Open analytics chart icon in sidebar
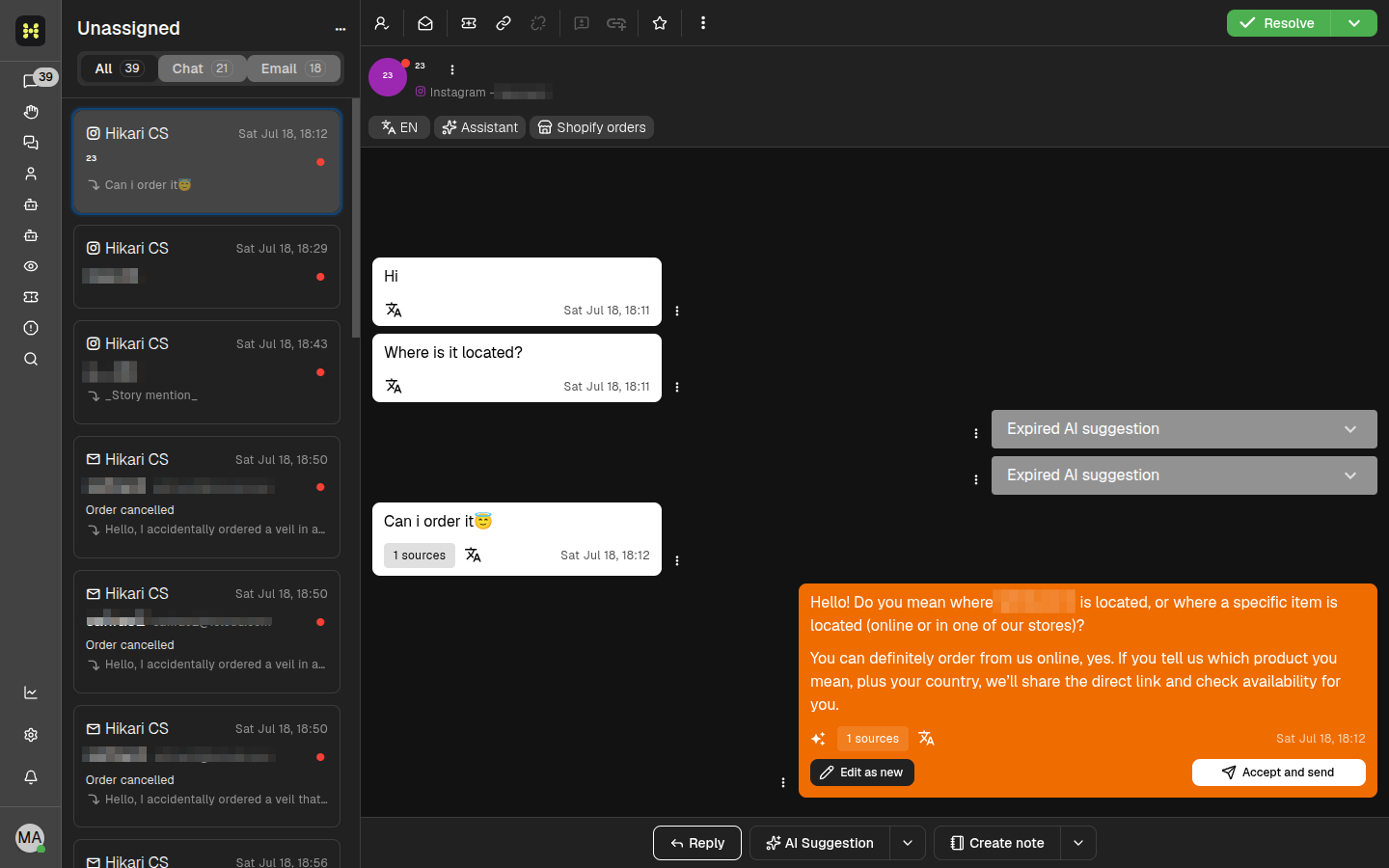This screenshot has width=1389, height=868. coord(31,692)
